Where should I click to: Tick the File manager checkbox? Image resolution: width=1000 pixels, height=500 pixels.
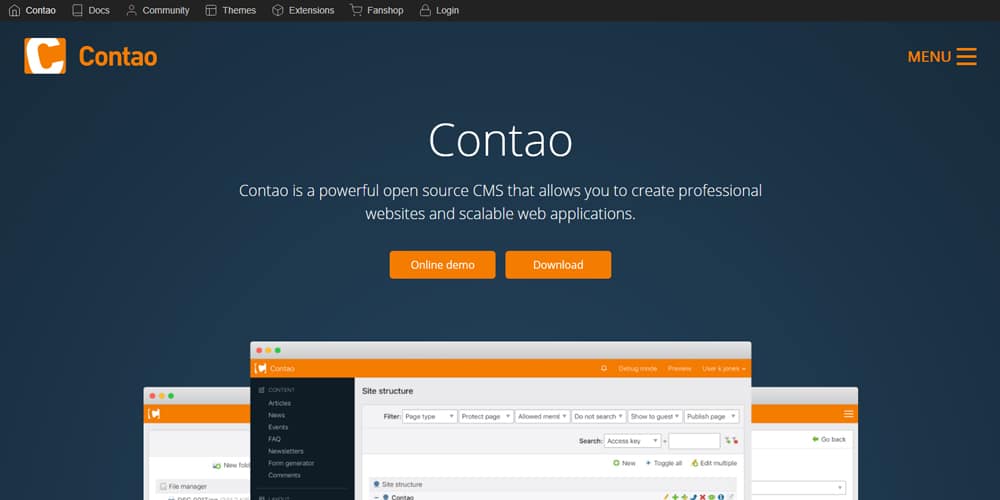[163, 487]
